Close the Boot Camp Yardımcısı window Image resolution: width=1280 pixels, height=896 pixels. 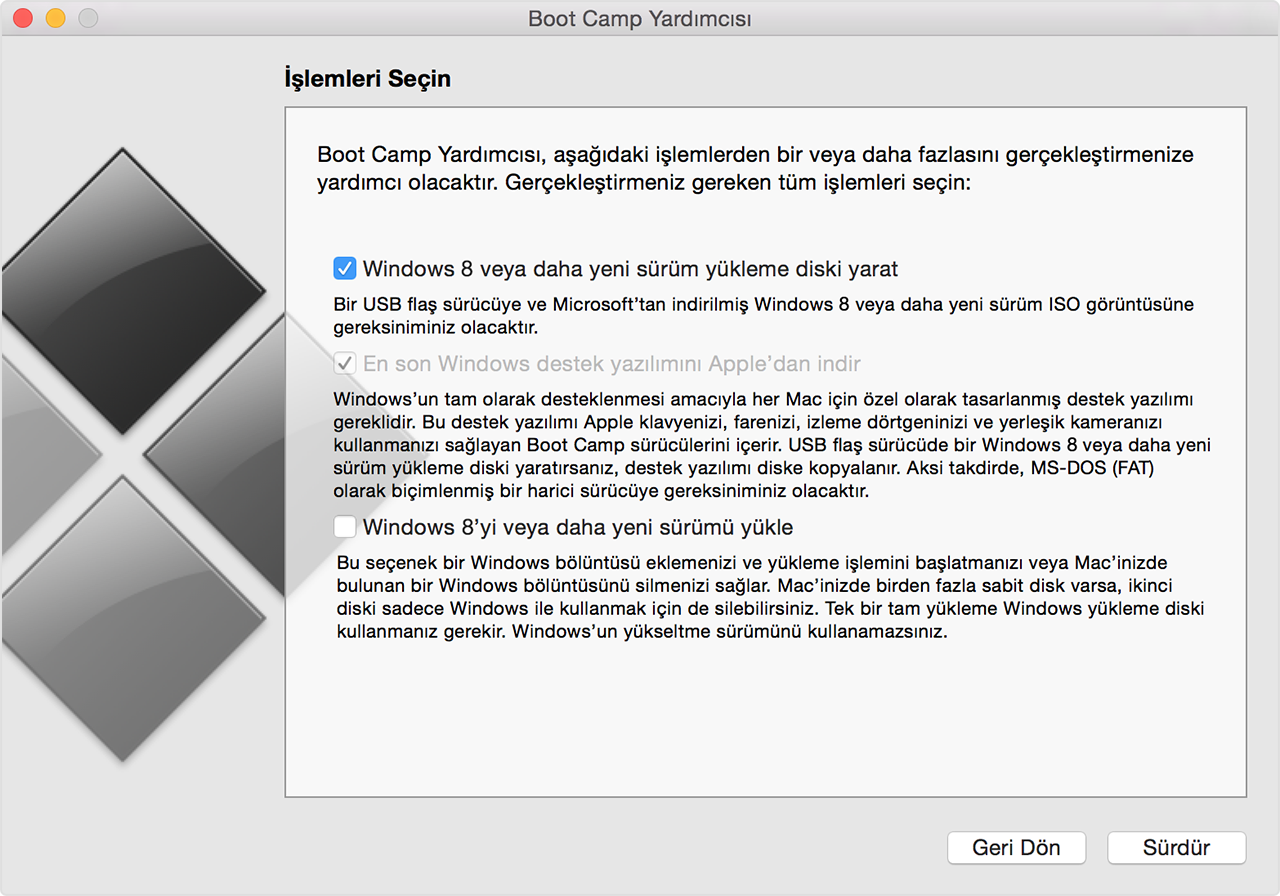click(23, 18)
